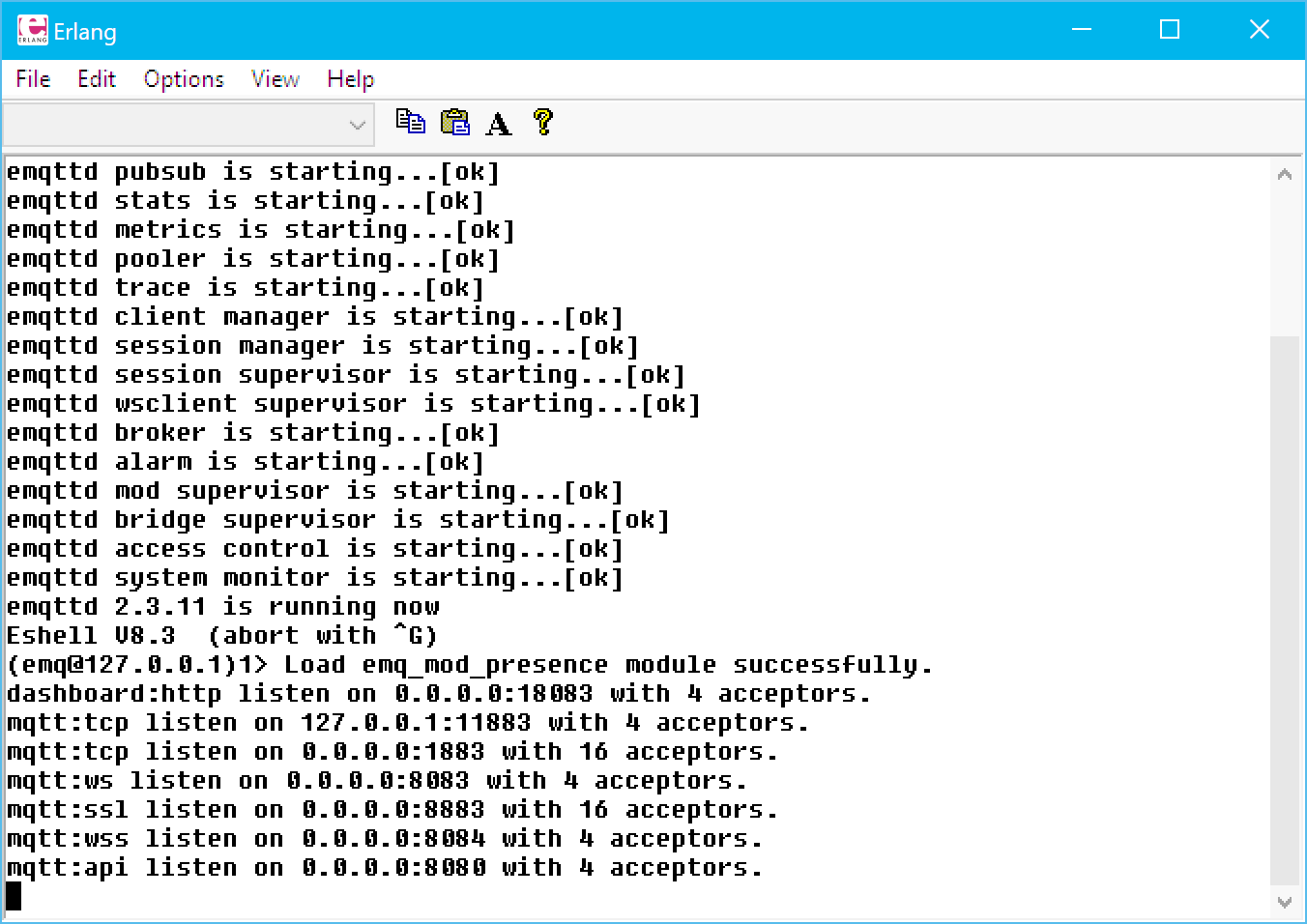The height and width of the screenshot is (924, 1307).
Task: Click the black shell cursor block
Action: coord(14,896)
